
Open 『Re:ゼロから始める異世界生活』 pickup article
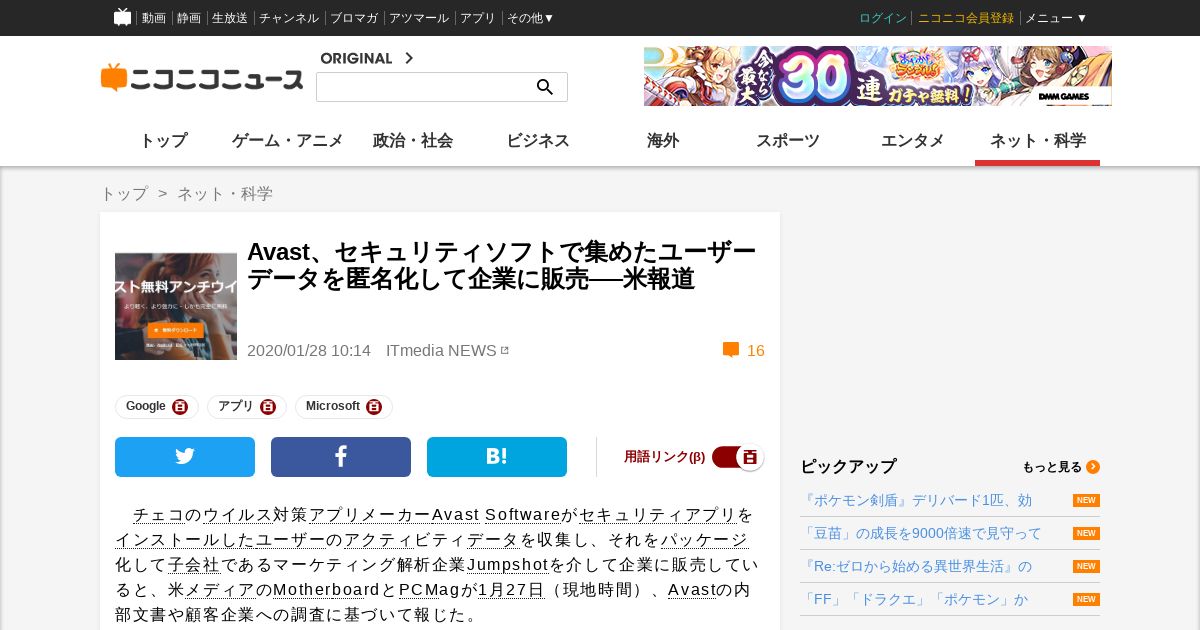(x=917, y=566)
